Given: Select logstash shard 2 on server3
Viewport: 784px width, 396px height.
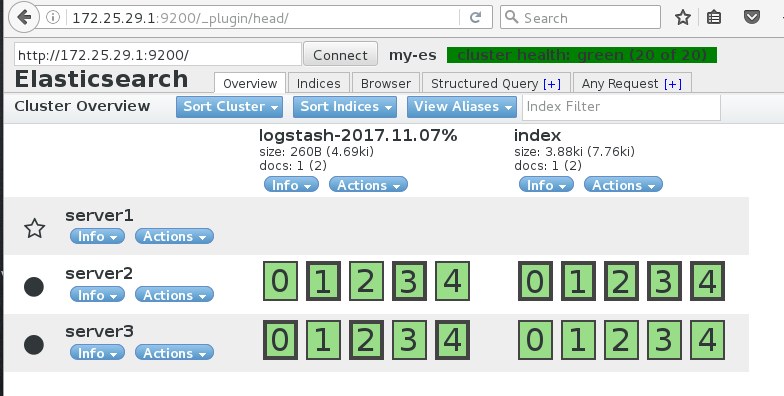Looking at the screenshot, I should (x=366, y=340).
